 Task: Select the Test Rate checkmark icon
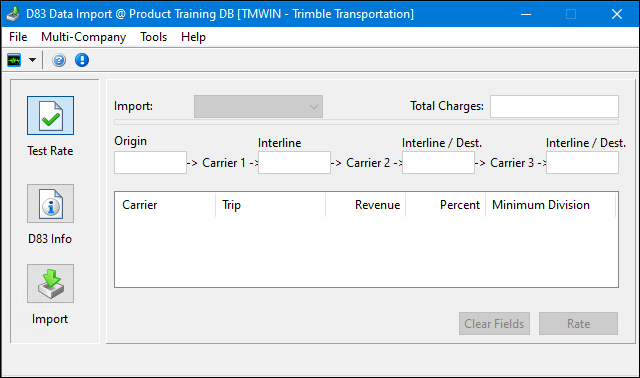click(51, 116)
